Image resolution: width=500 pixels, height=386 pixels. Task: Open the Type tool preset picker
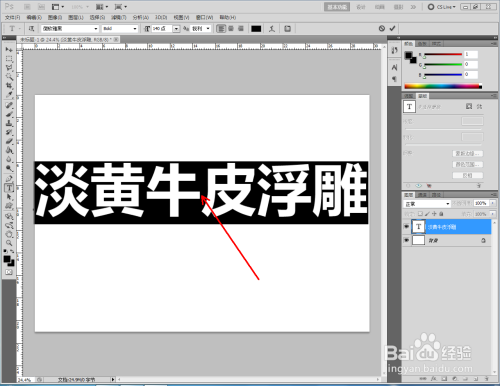tap(14, 29)
